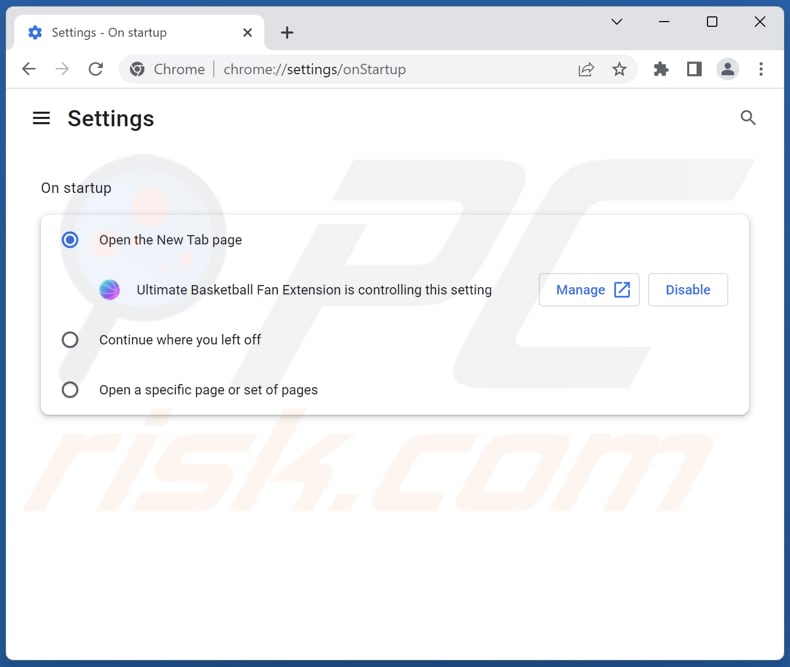This screenshot has height=667, width=790.
Task: Click the extension controlling this setting text
Action: coord(314,290)
